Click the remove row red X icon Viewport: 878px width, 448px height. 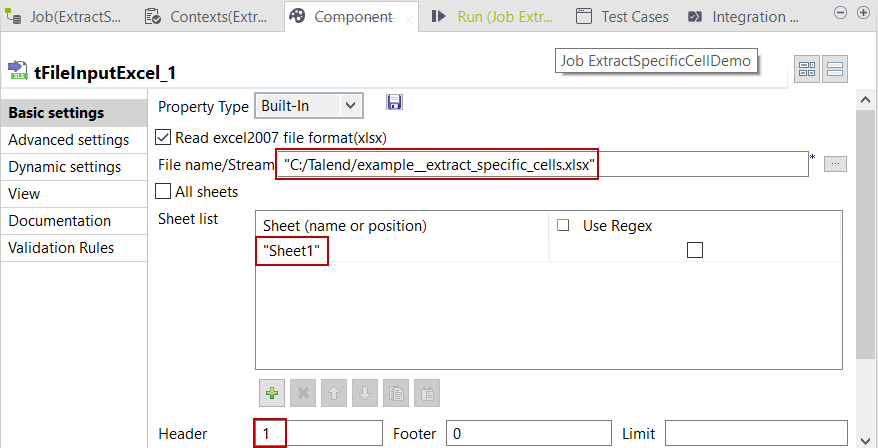click(x=302, y=393)
